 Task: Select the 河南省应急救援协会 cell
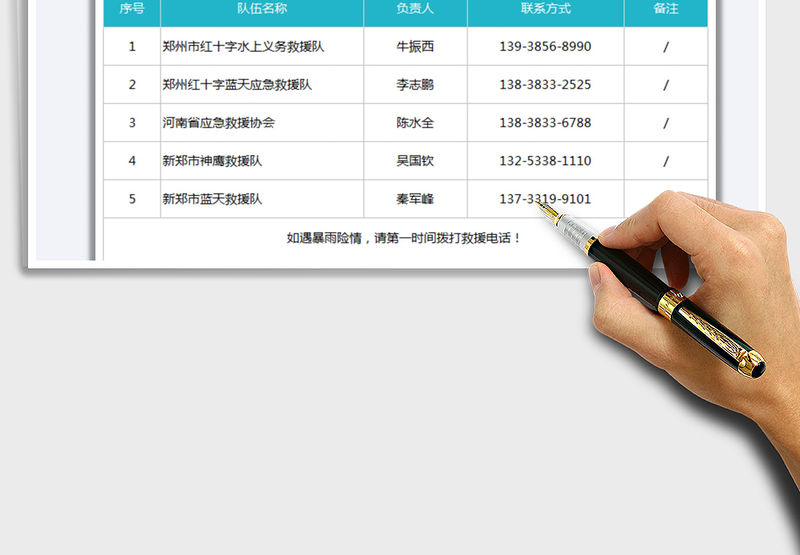point(219,123)
